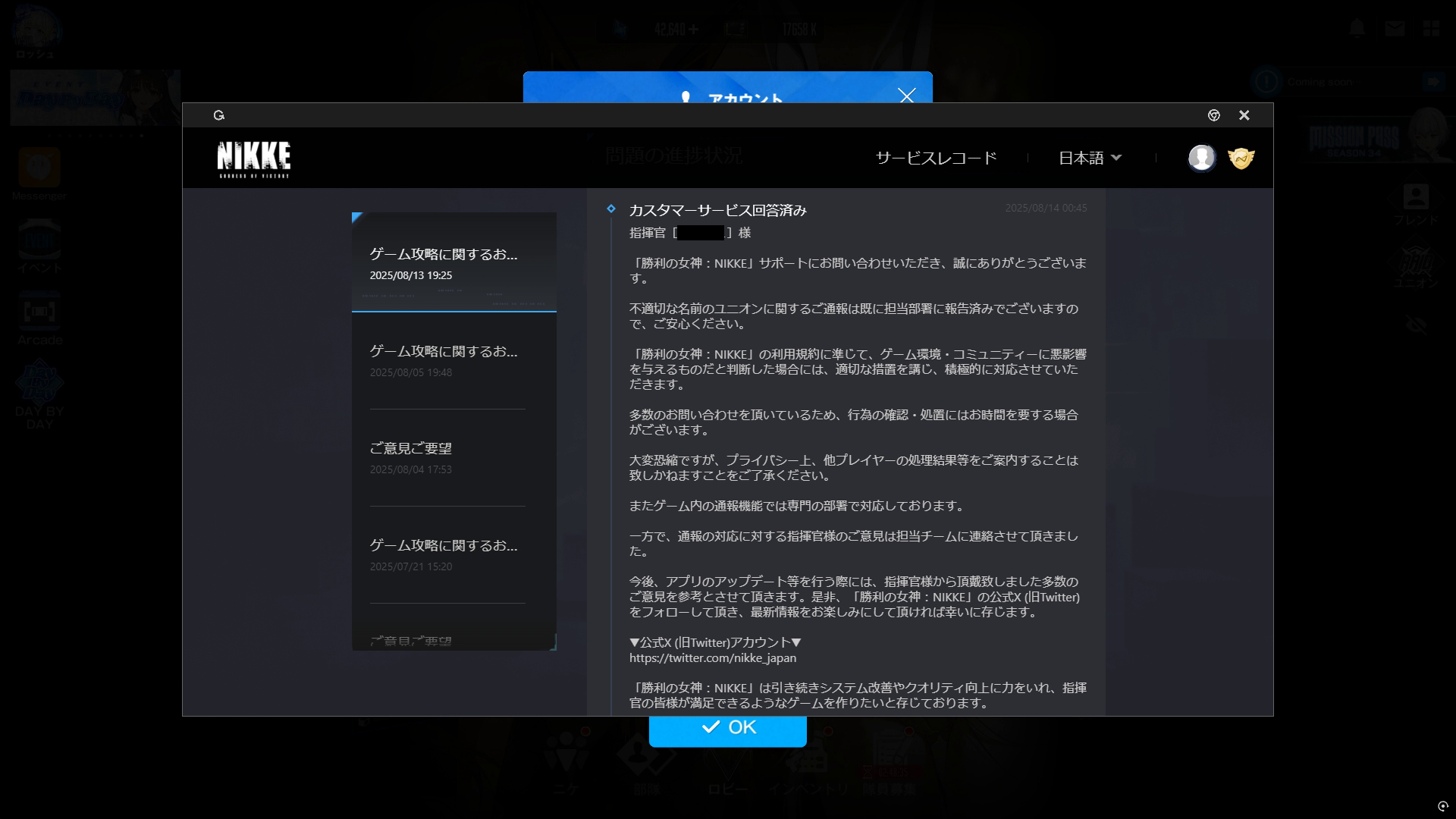Click the small icon at screen bottom-right corner
Viewport: 1456px width, 819px height.
(x=1443, y=806)
